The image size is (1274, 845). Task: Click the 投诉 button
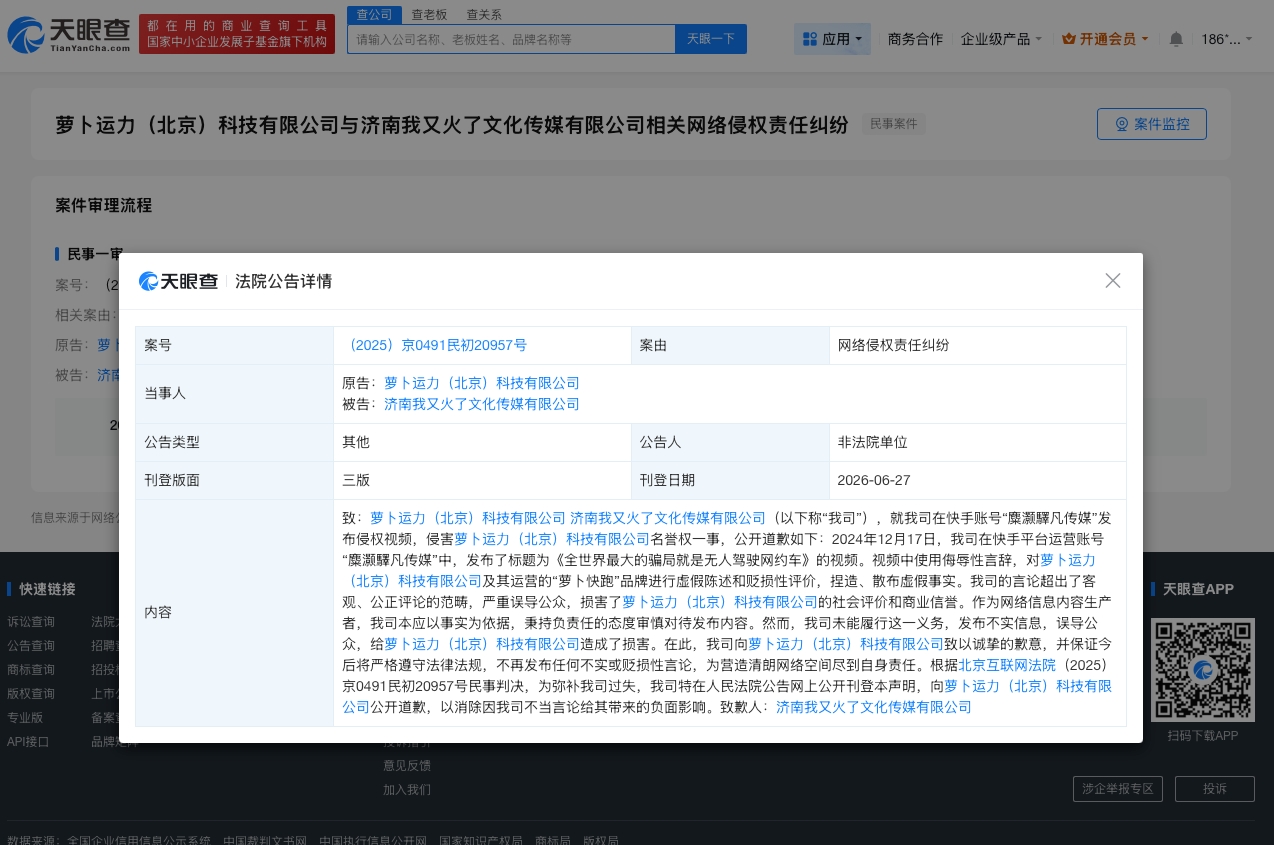[x=1215, y=789]
